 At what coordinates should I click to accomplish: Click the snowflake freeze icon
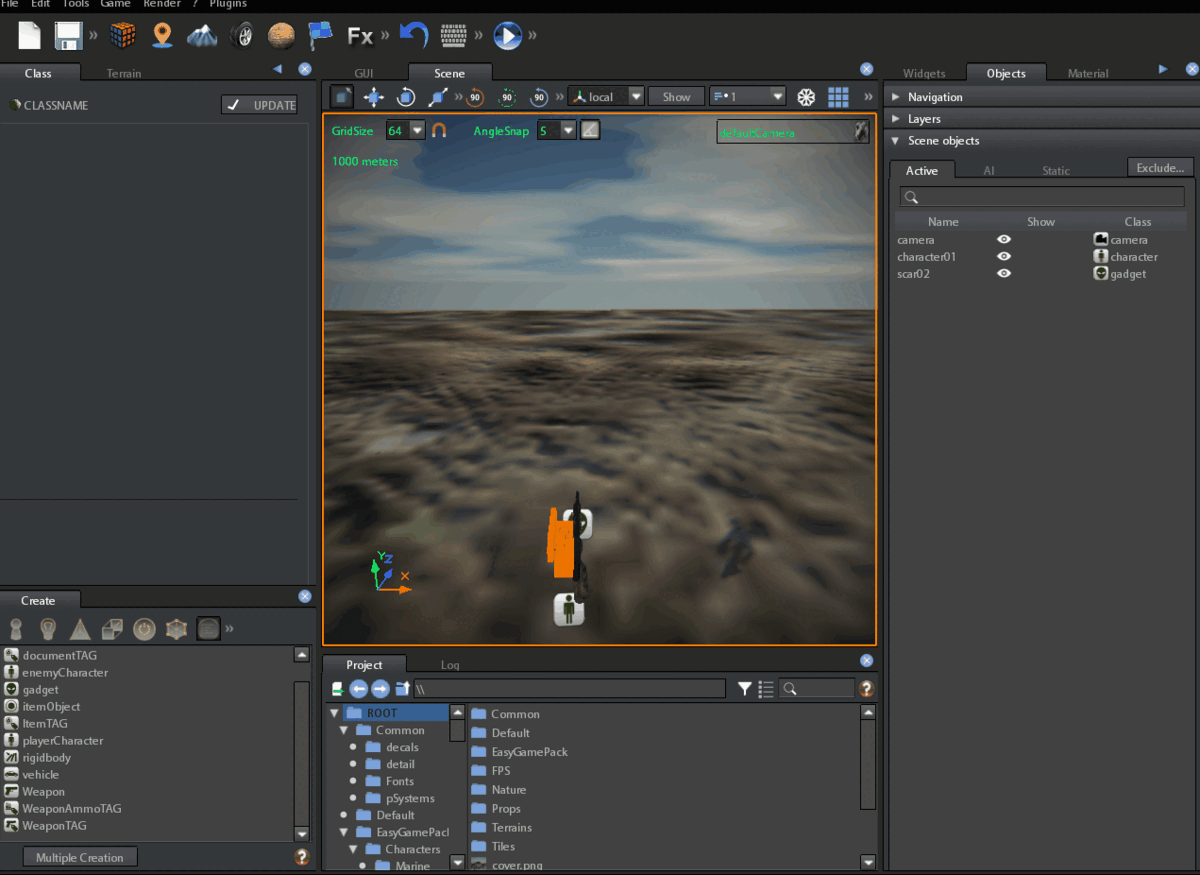coord(806,97)
